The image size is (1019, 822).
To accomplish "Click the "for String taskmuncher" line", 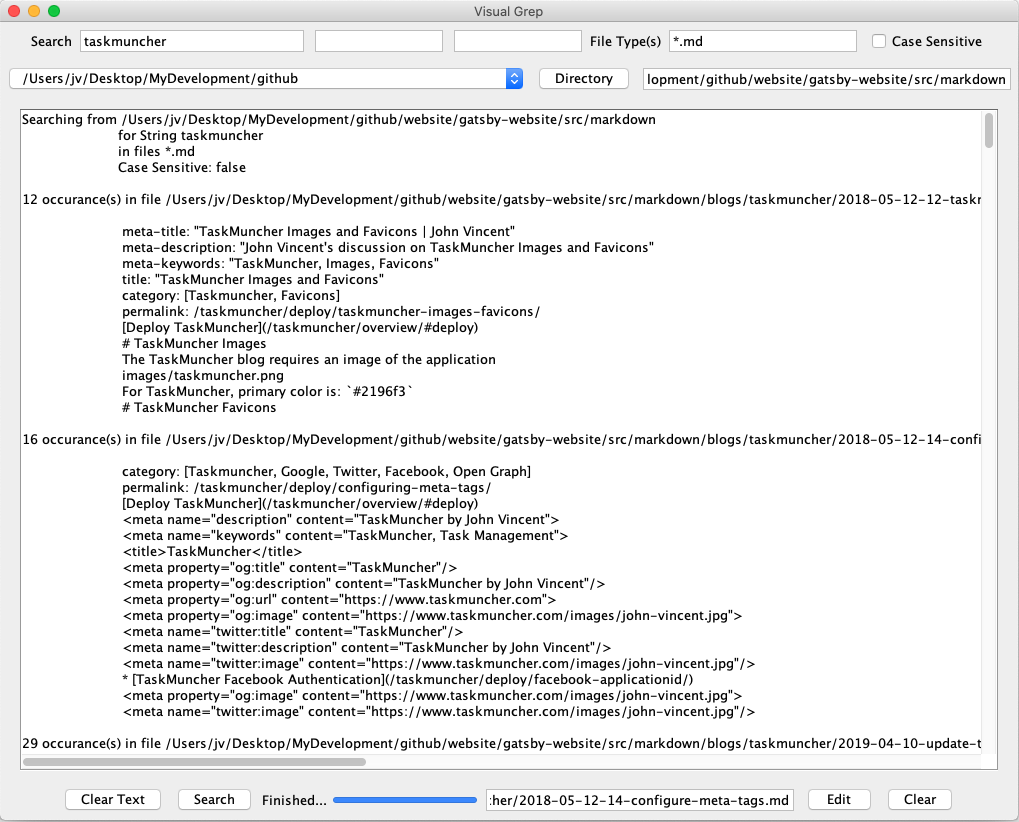I will 190,136.
